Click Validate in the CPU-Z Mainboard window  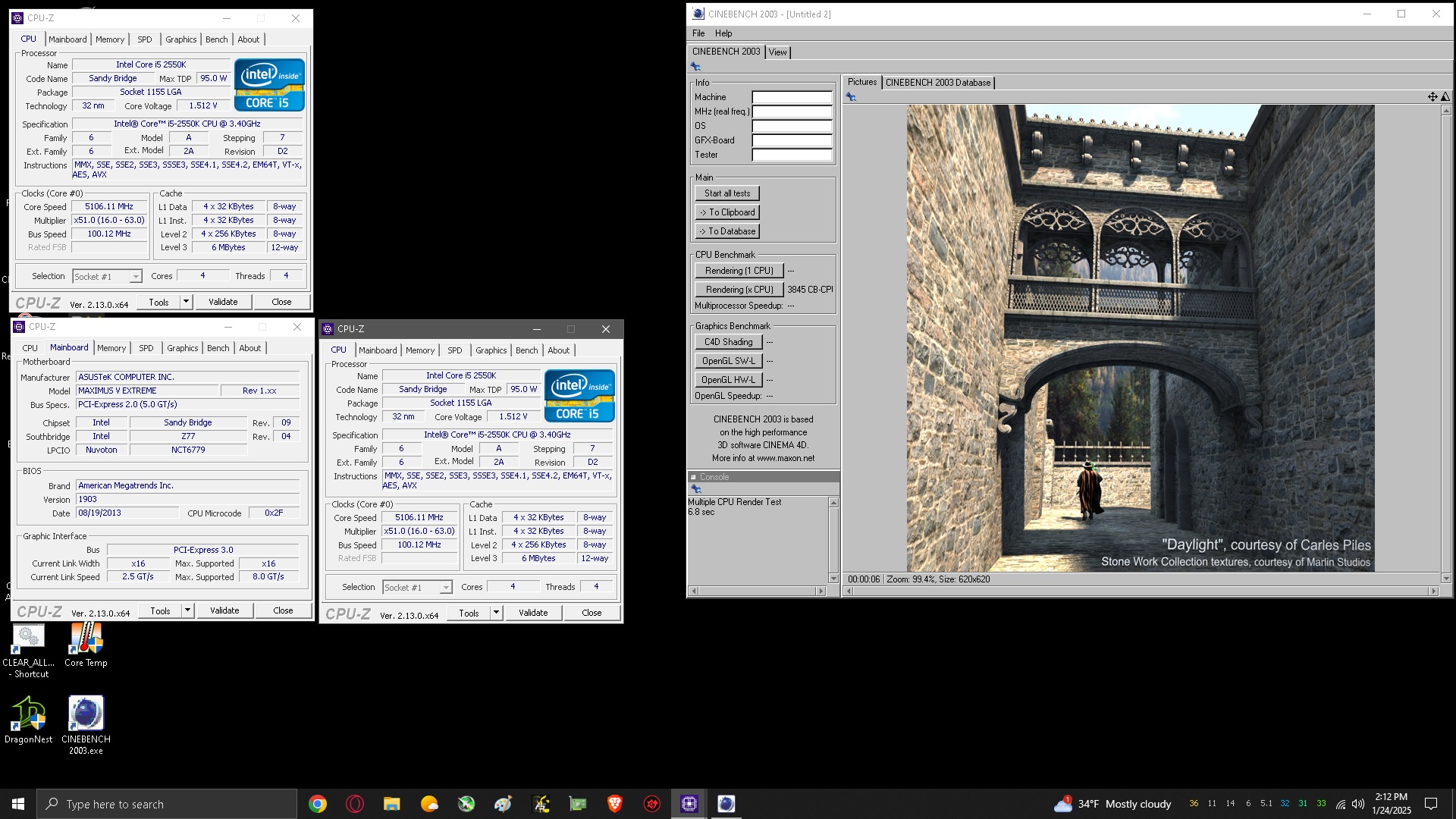point(224,610)
